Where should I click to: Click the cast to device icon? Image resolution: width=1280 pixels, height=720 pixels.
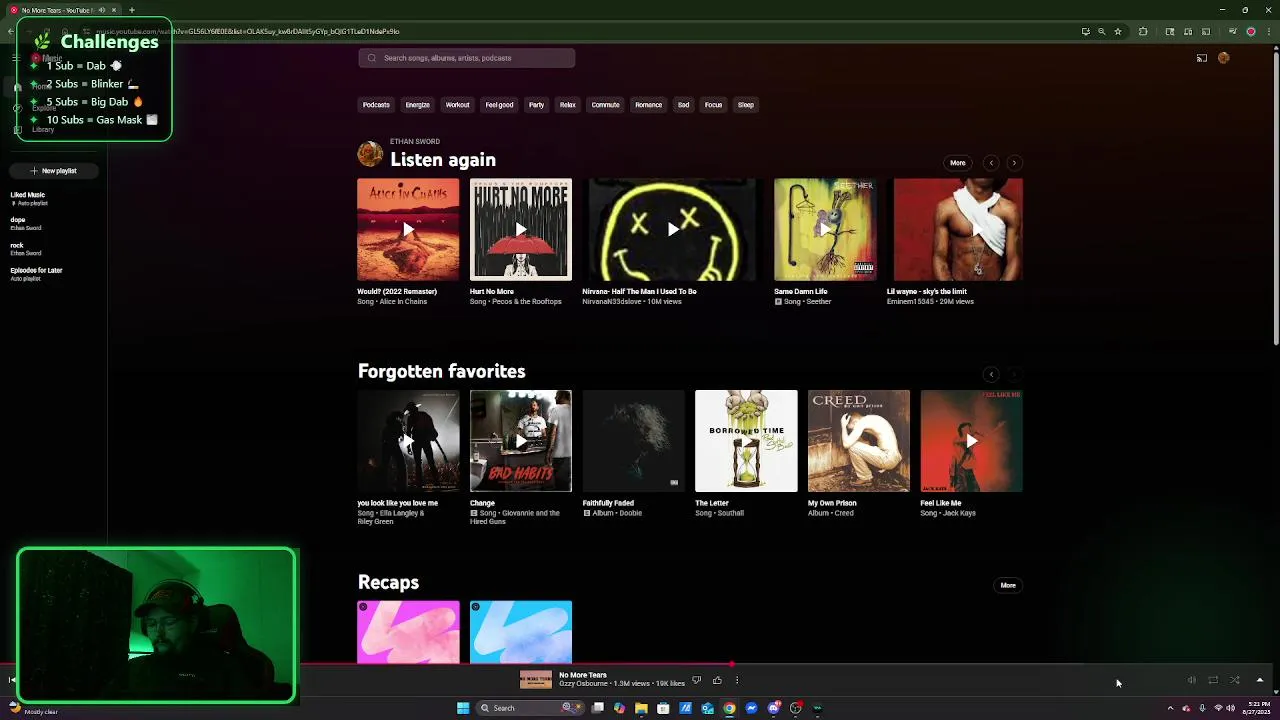pos(1202,58)
